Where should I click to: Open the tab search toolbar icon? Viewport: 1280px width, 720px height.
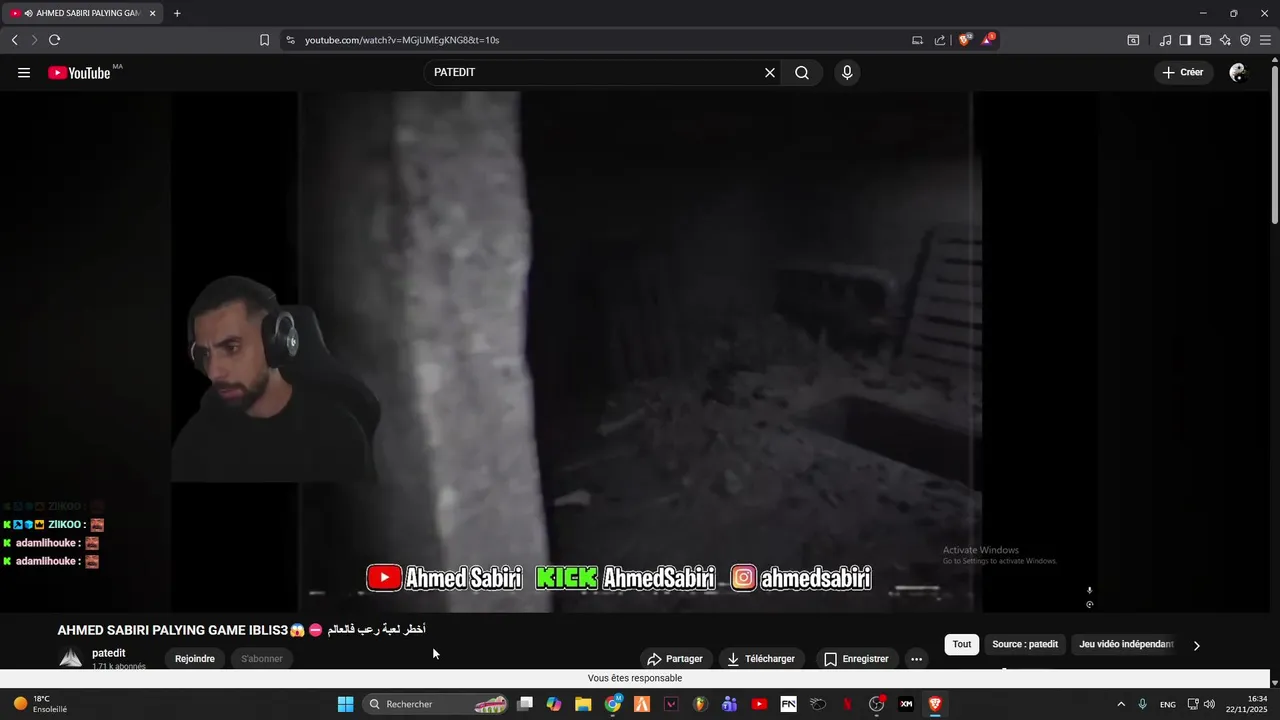coord(1133,40)
